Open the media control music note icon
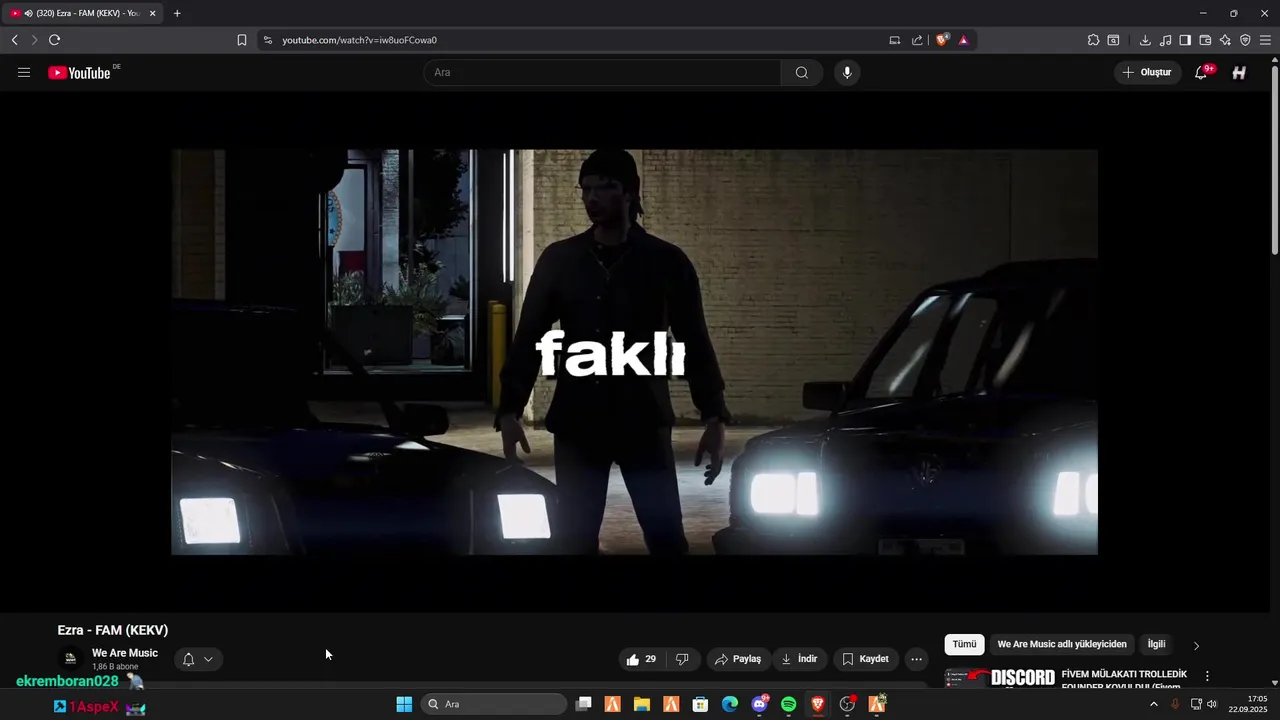 pos(1165,40)
